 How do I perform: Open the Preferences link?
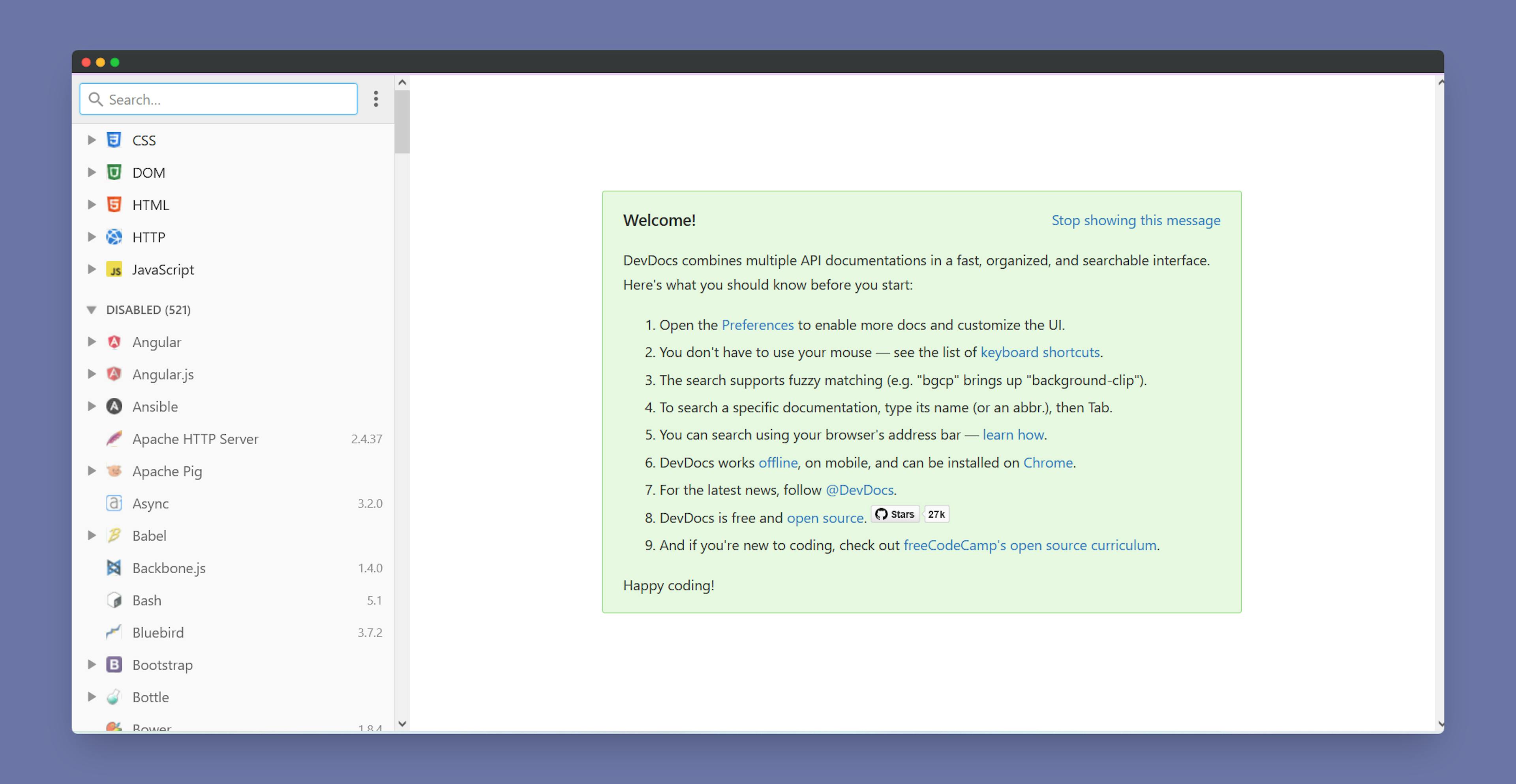(757, 324)
